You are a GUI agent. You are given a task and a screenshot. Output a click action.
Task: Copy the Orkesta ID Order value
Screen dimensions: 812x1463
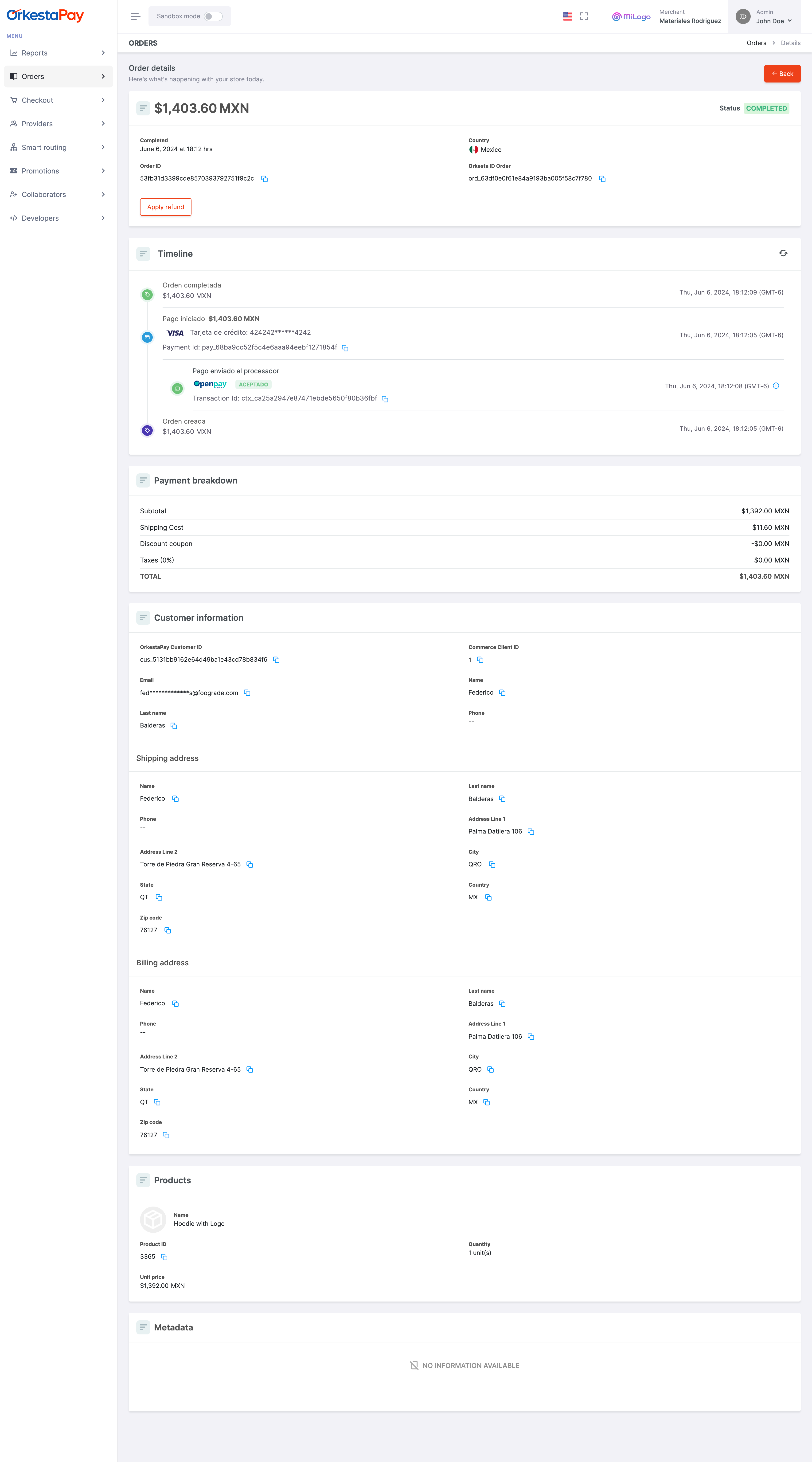click(602, 179)
